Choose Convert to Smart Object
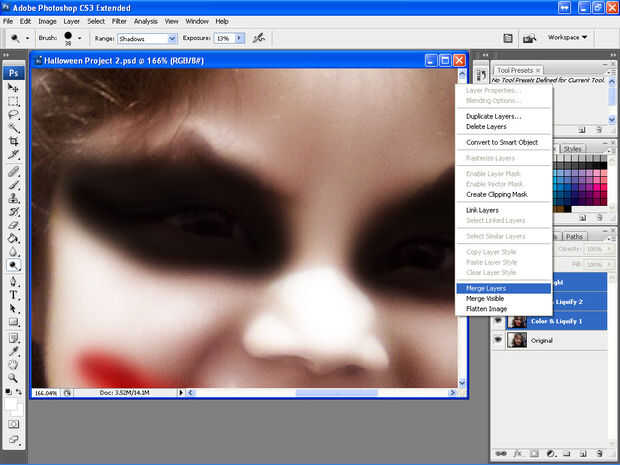Viewport: 620px width, 465px height. (503, 142)
